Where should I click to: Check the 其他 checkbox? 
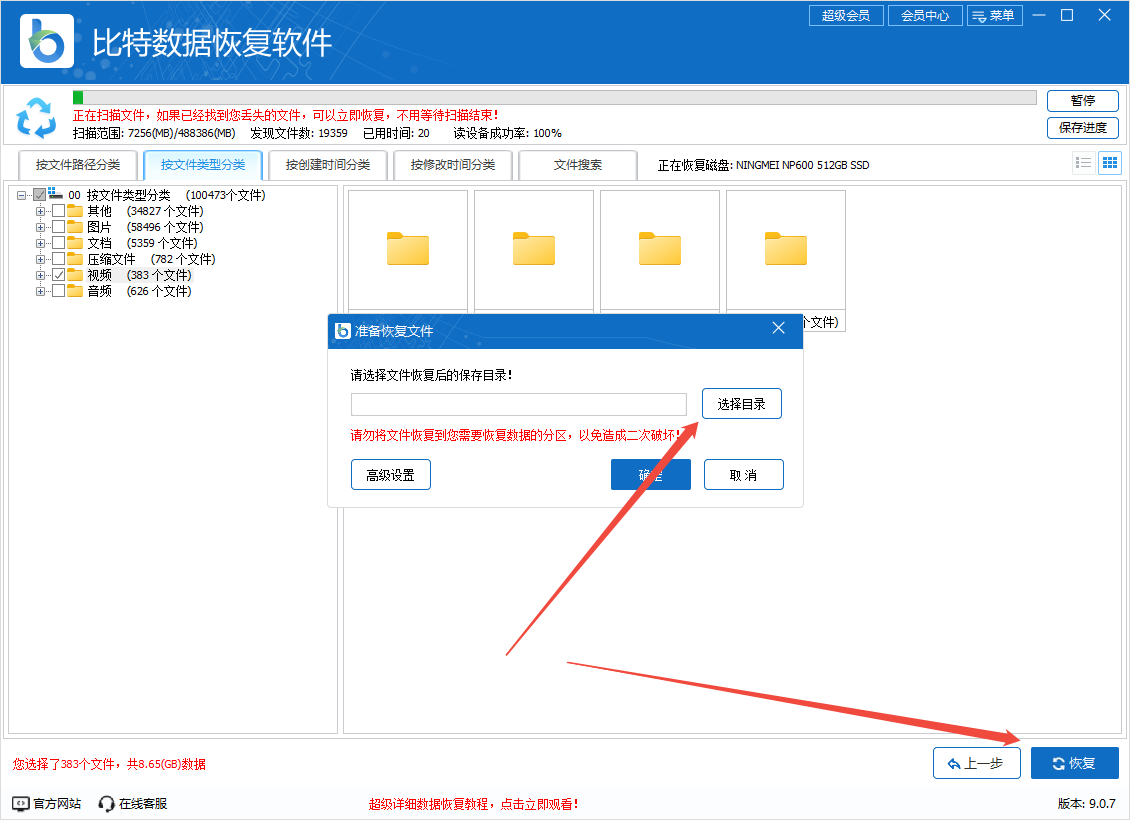[x=58, y=211]
